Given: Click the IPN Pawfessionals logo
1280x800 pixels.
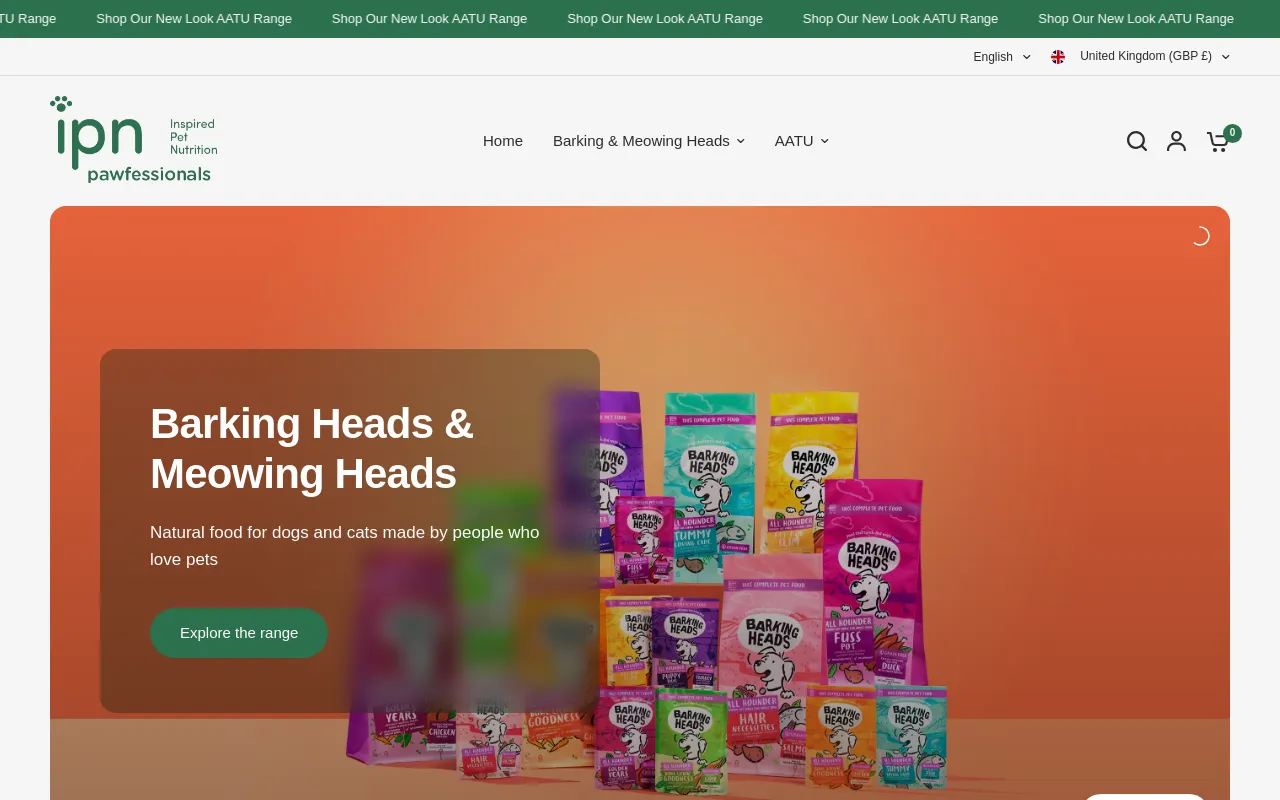Looking at the screenshot, I should tap(133, 140).
